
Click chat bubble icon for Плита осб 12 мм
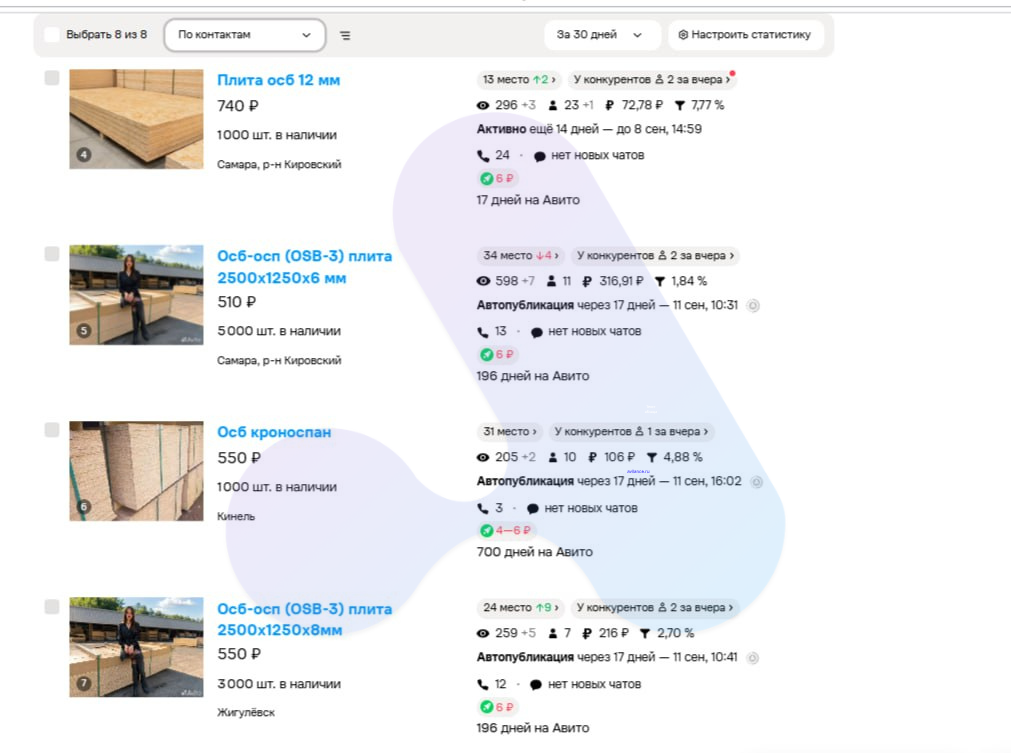pos(540,156)
